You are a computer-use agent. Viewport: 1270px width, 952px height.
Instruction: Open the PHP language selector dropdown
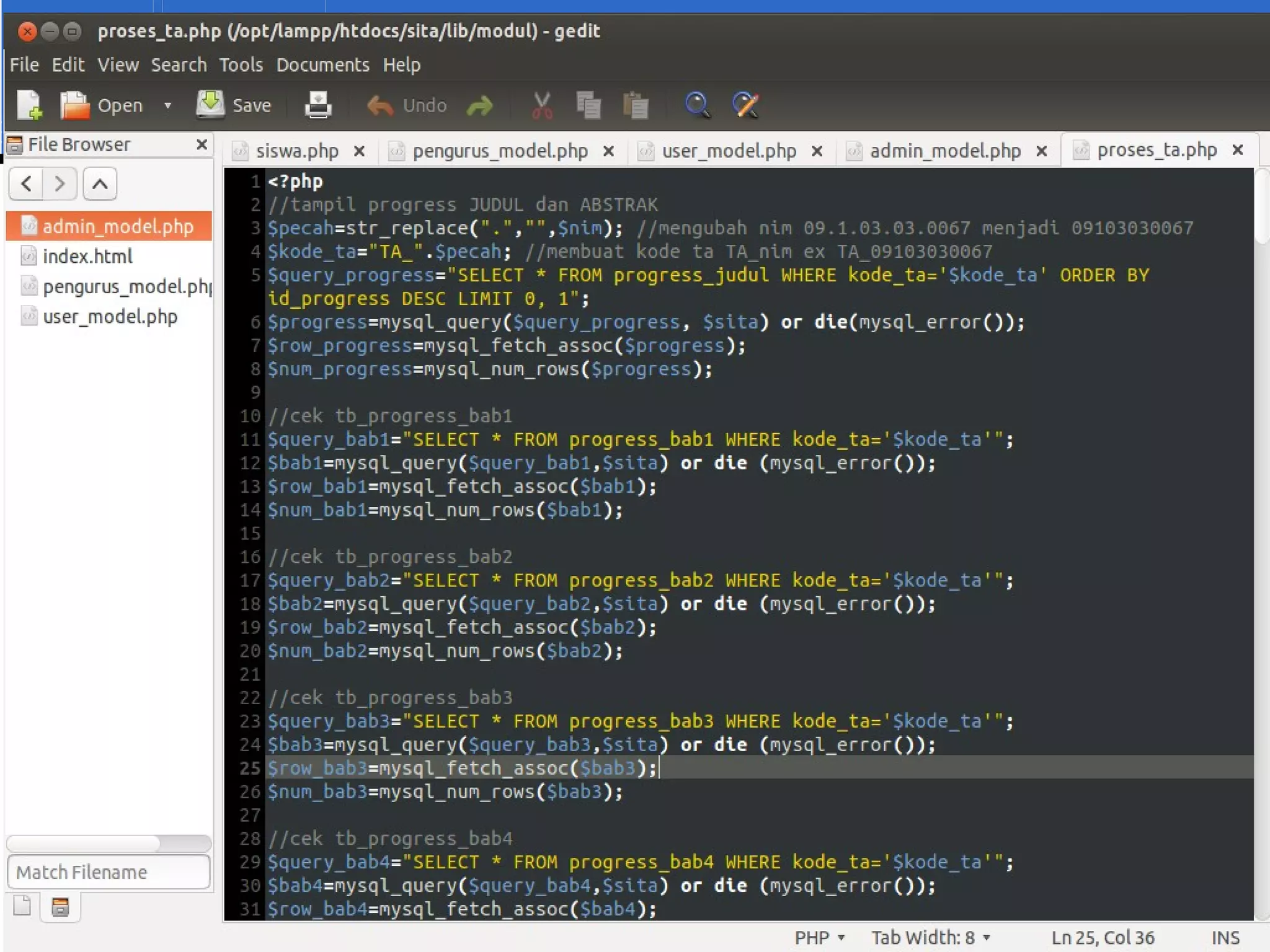point(819,937)
